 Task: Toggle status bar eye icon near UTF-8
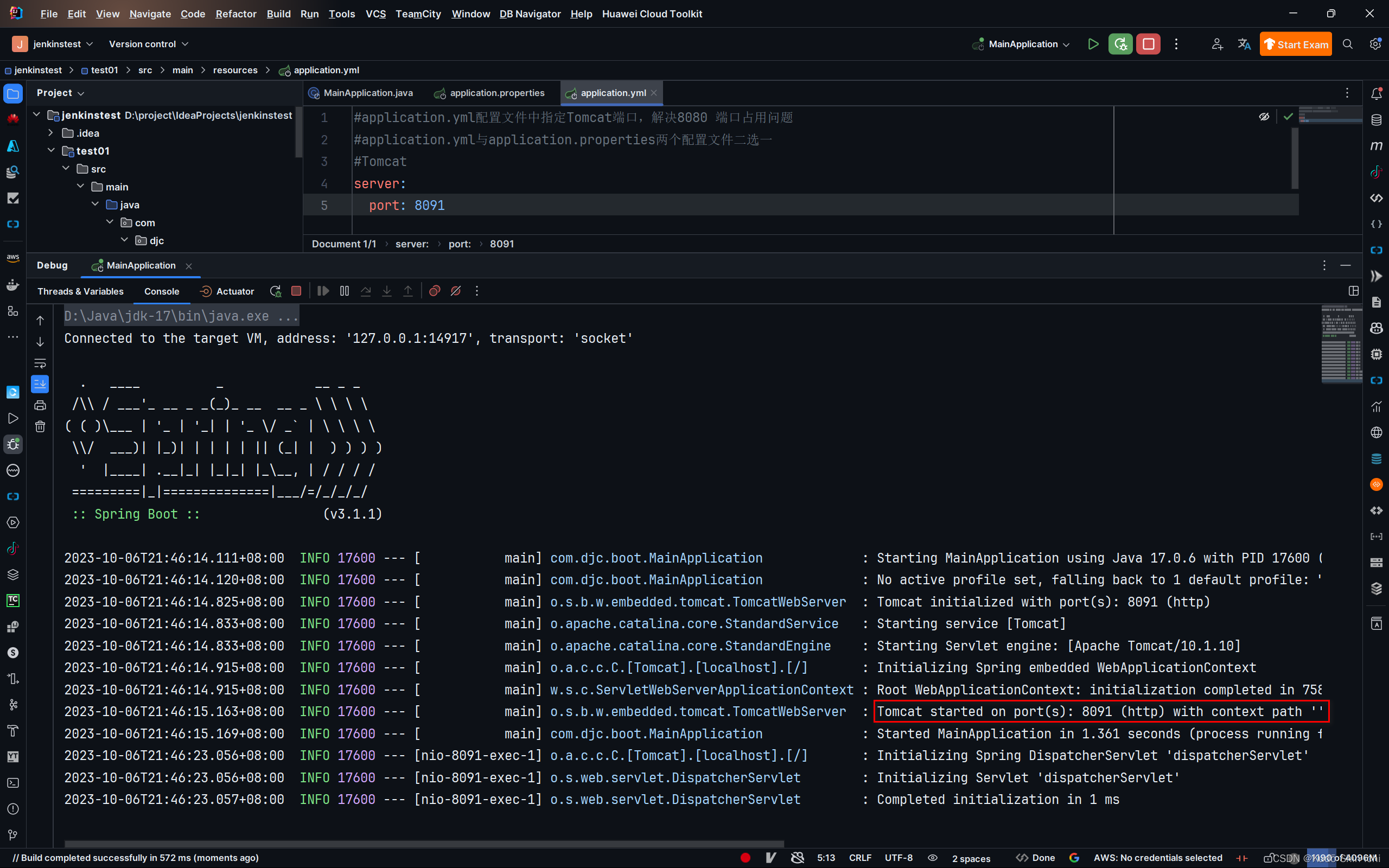(933, 858)
